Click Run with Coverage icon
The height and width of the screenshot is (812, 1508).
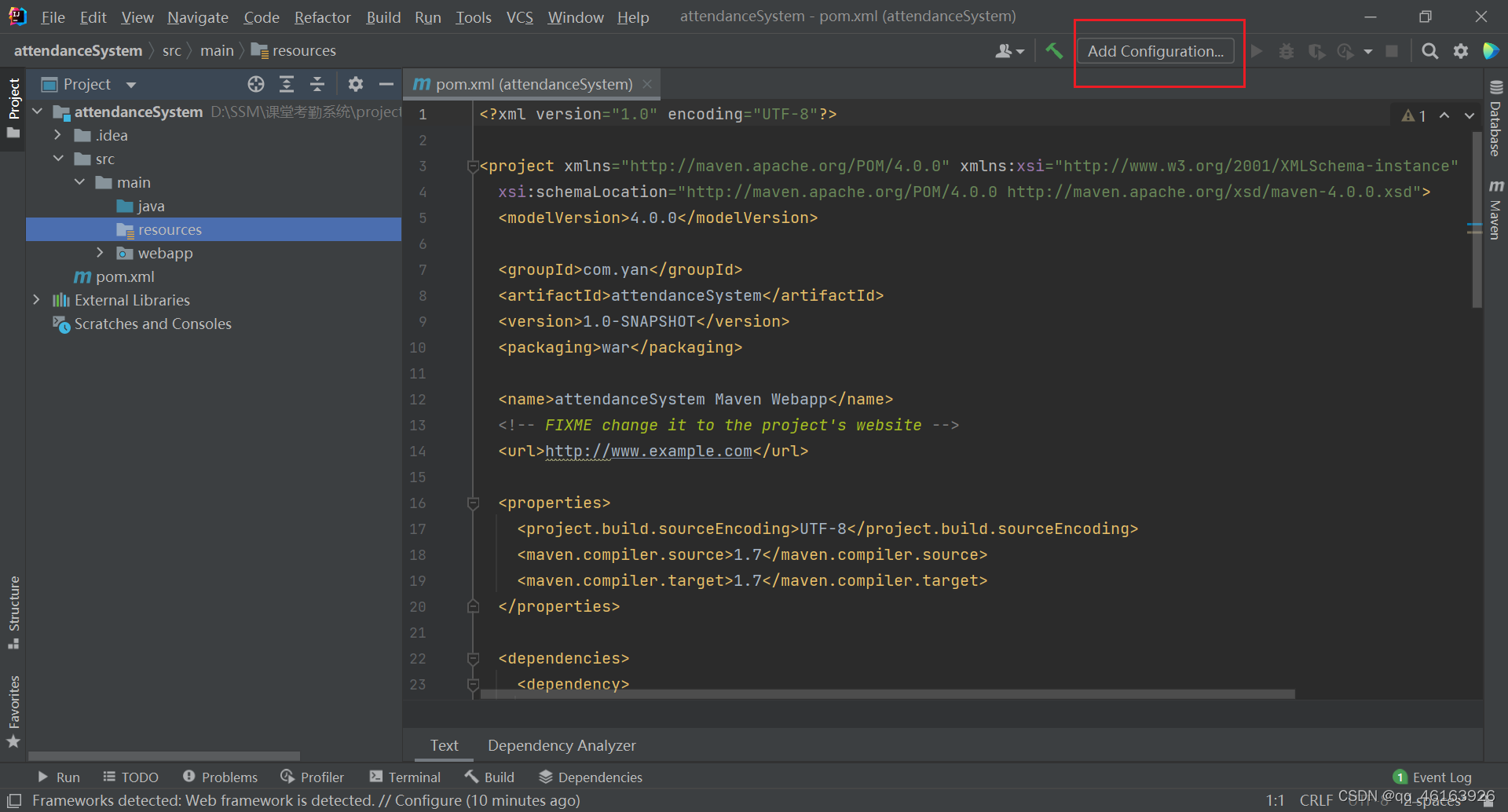tap(1316, 51)
